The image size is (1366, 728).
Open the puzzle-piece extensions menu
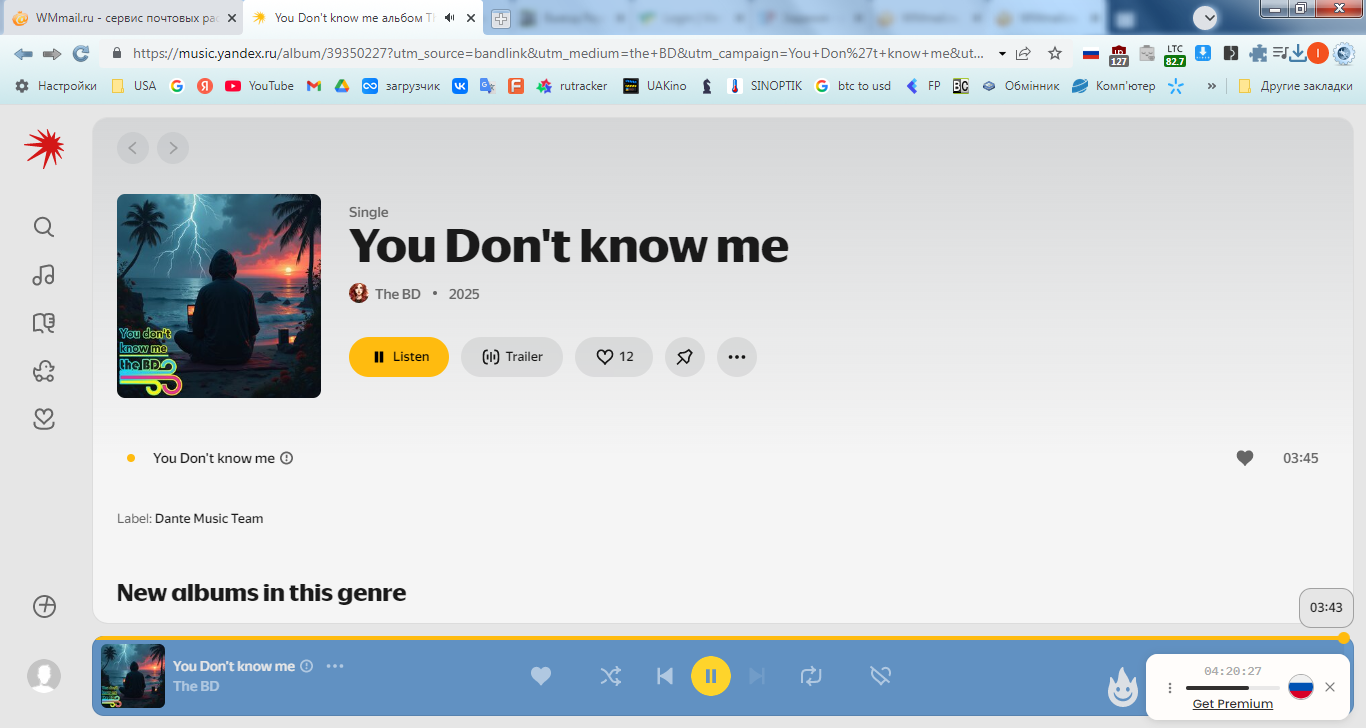click(x=1258, y=54)
